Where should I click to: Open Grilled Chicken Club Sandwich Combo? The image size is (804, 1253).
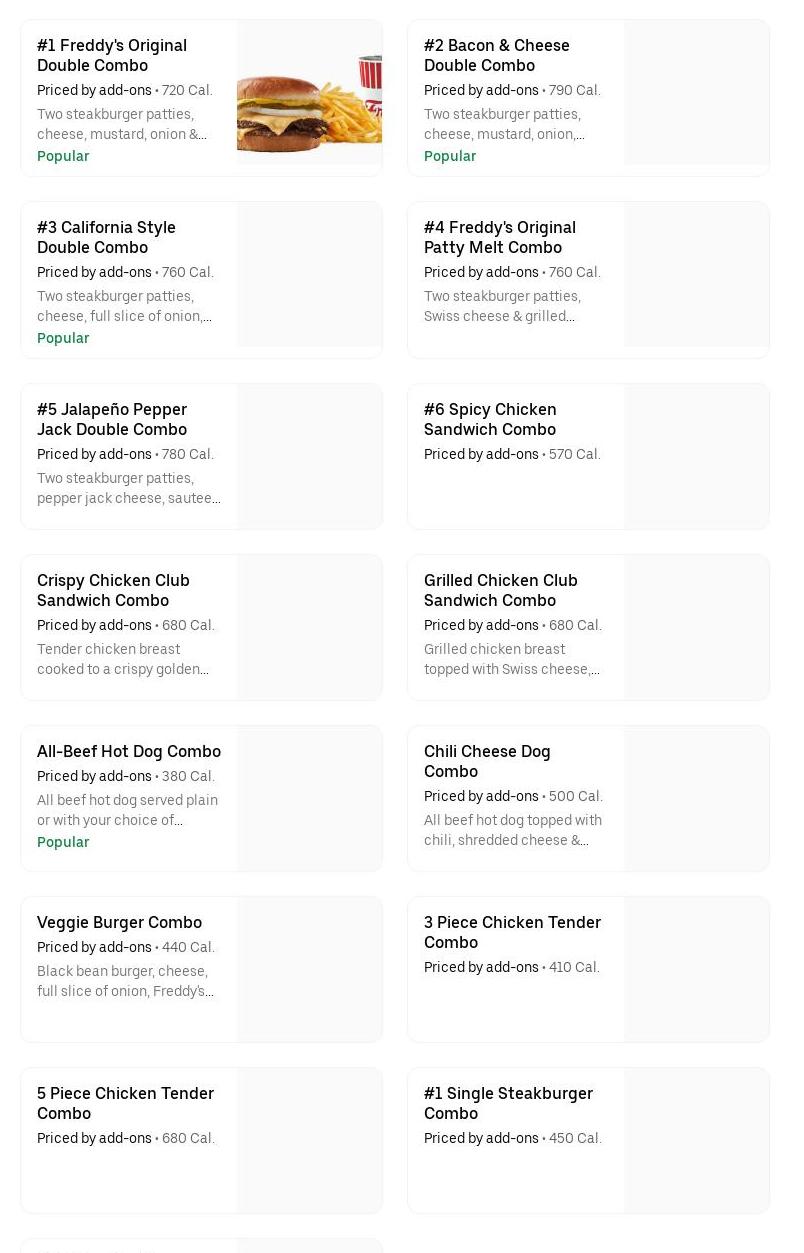coord(500,591)
